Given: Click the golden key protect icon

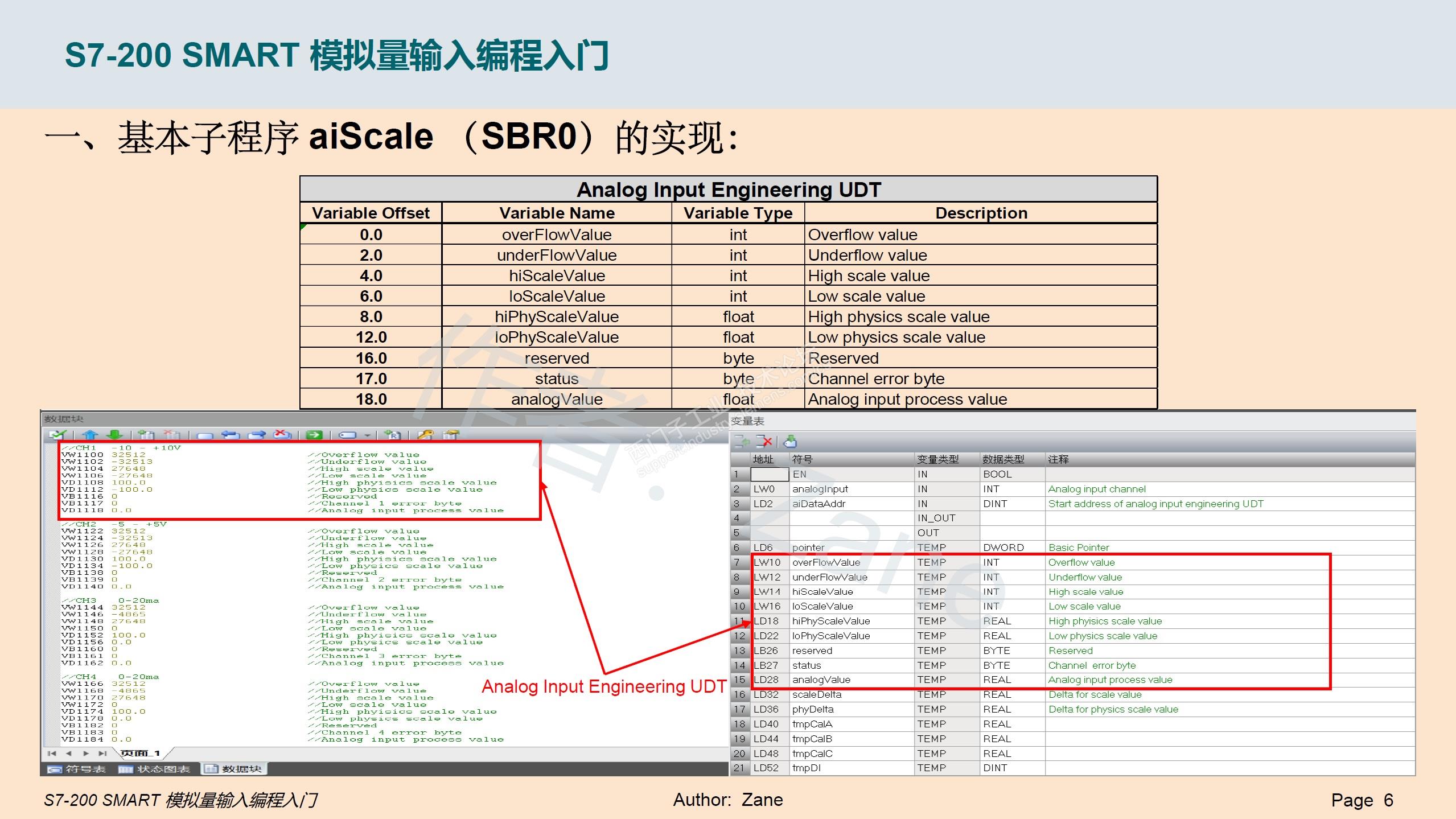Looking at the screenshot, I should pyautogui.click(x=425, y=435).
